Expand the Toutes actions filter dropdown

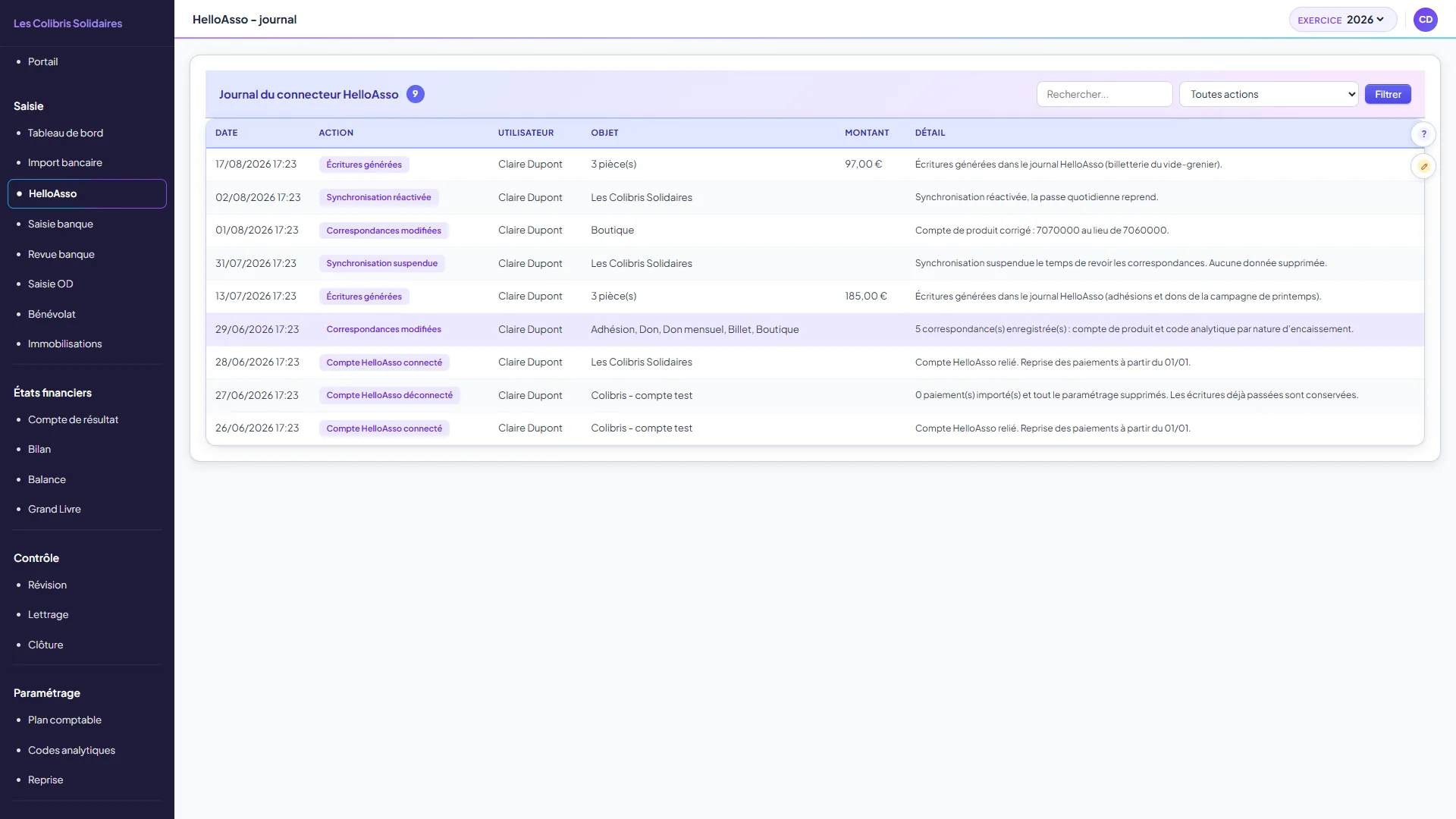[x=1269, y=94]
